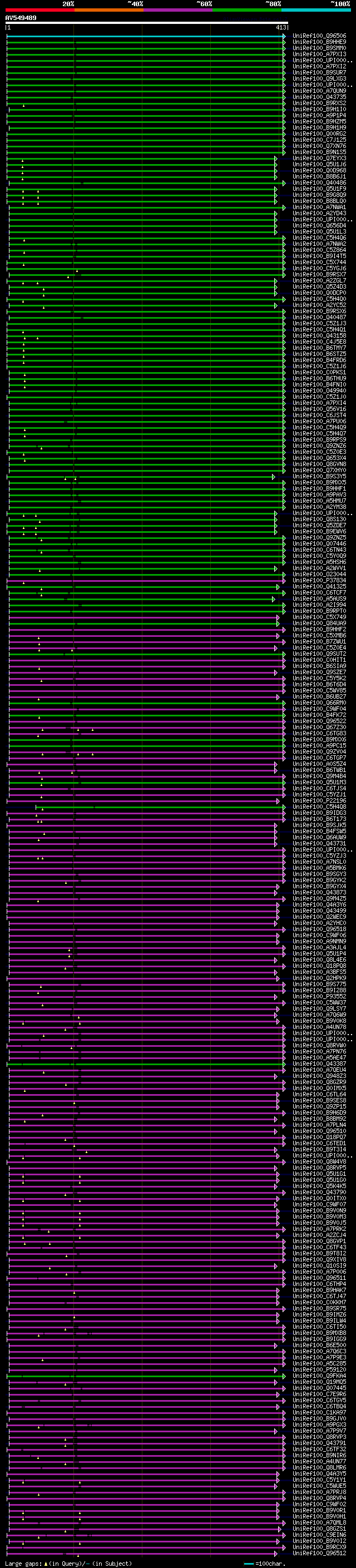Select hit UniRef100_A7PXI3

[x=319, y=55]
